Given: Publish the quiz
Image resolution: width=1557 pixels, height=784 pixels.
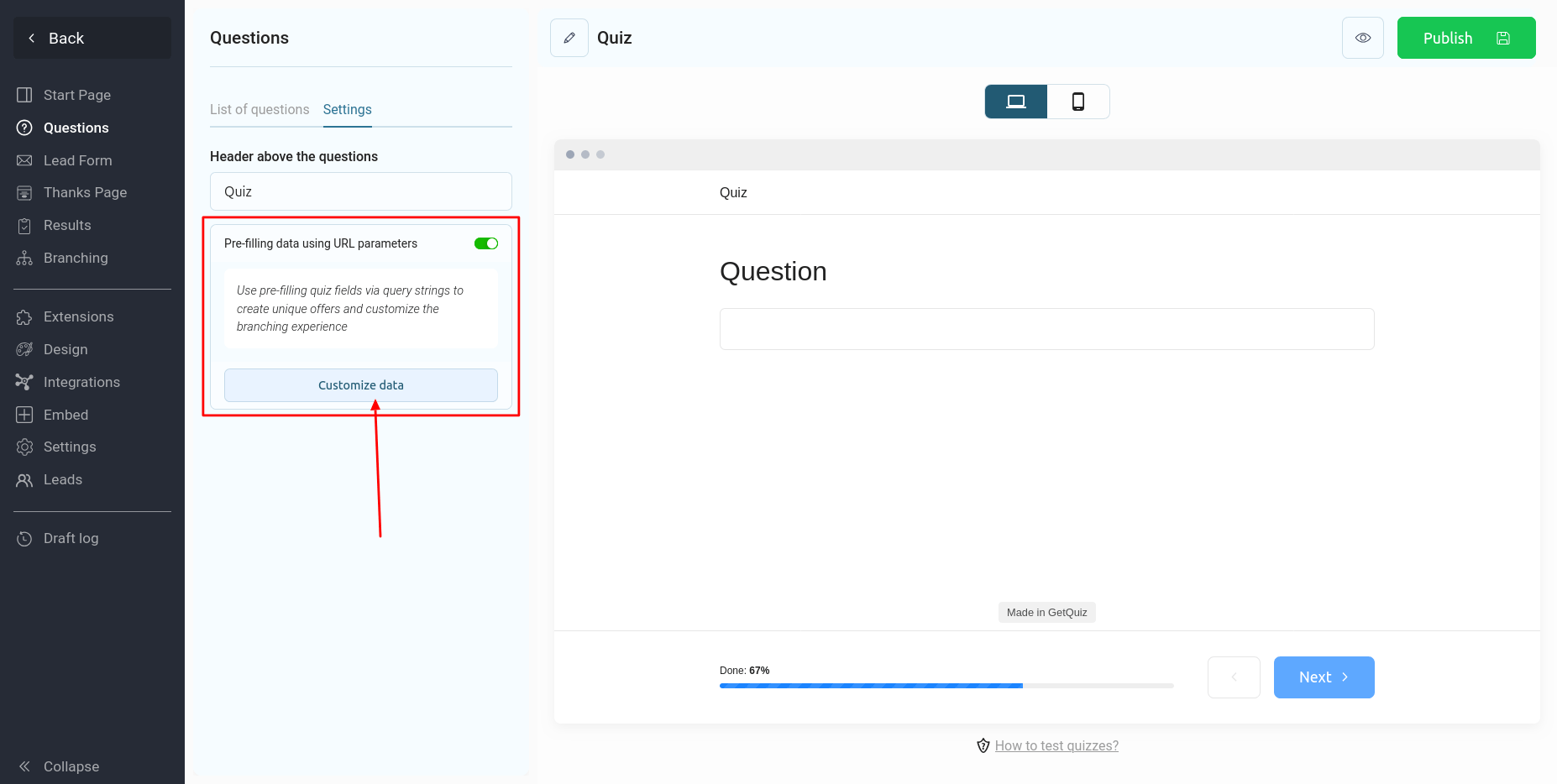Looking at the screenshot, I should [x=1466, y=38].
